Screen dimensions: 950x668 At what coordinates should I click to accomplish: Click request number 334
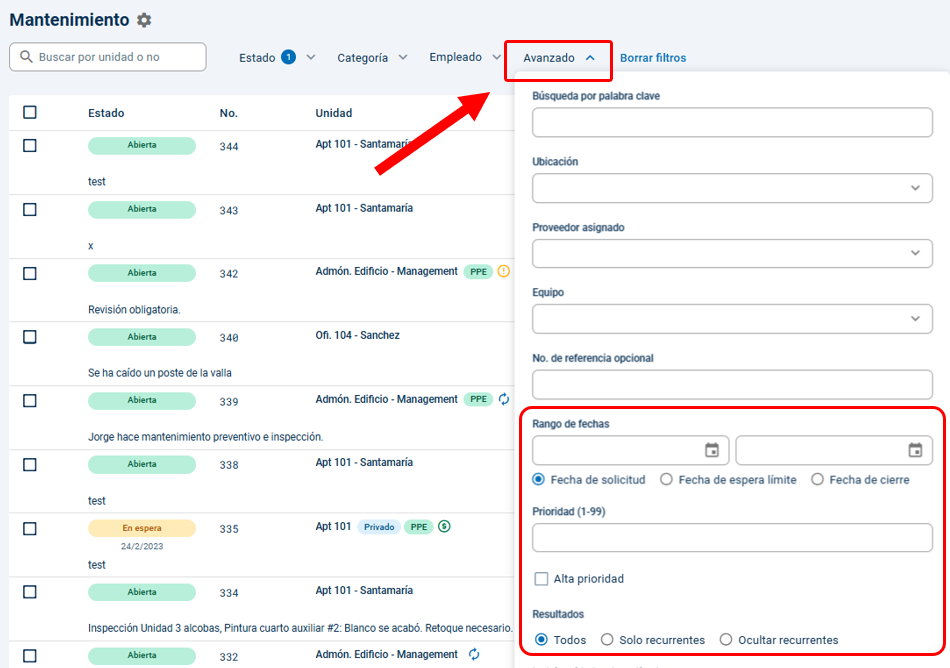(228, 593)
